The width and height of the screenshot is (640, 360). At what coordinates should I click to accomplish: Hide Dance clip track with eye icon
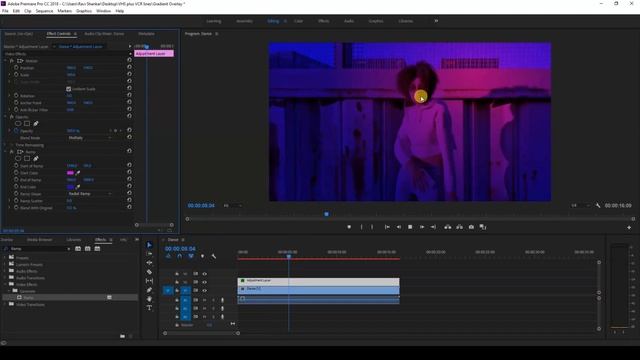pyautogui.click(x=204, y=291)
